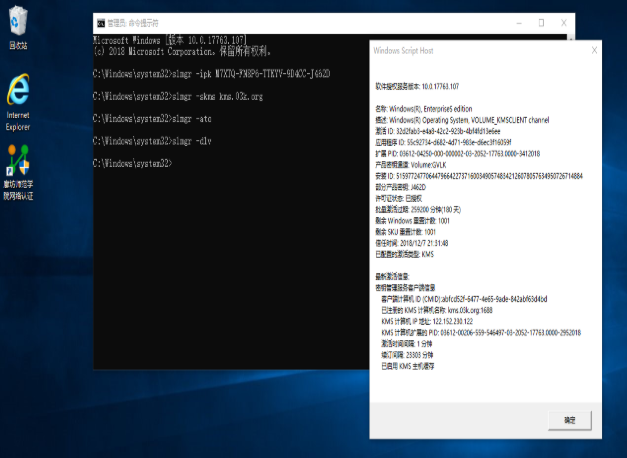This screenshot has width=627, height=458.
Task: Click the slmgr -ato command line
Action: coord(152,118)
